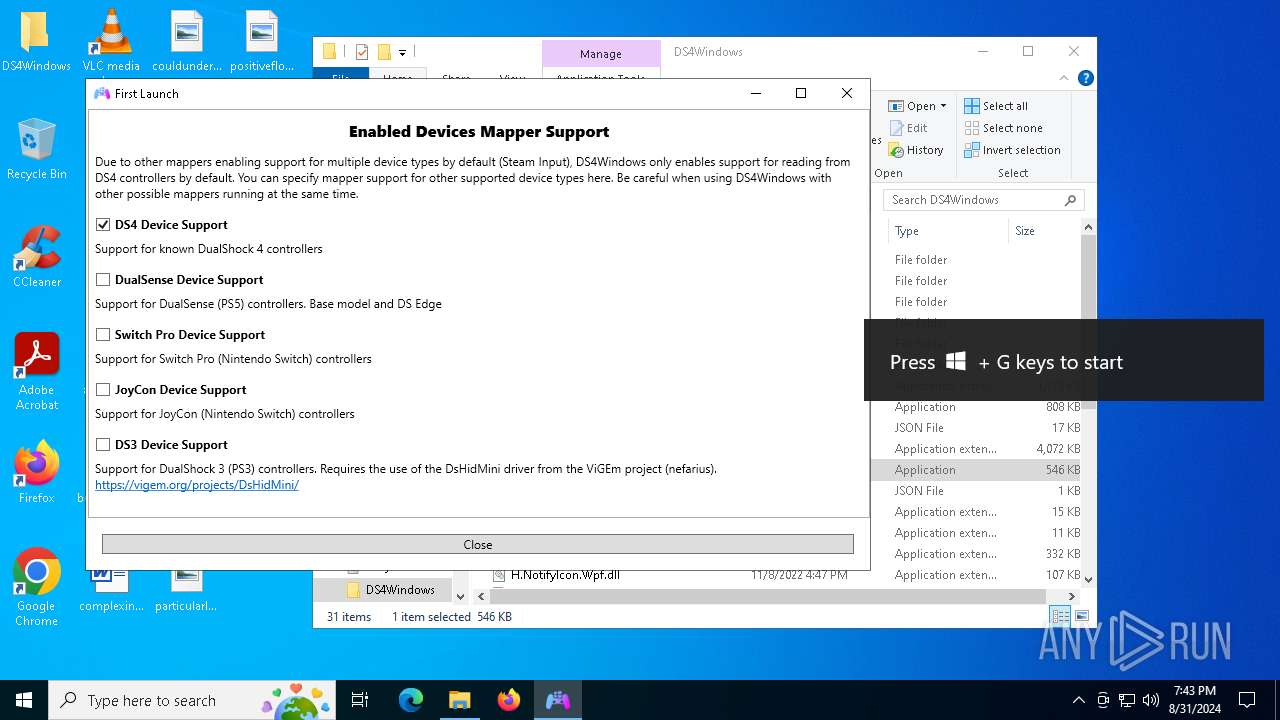Screen dimensions: 1280x720
Task: Select the couldunder image file on desktop
Action: click(x=187, y=43)
